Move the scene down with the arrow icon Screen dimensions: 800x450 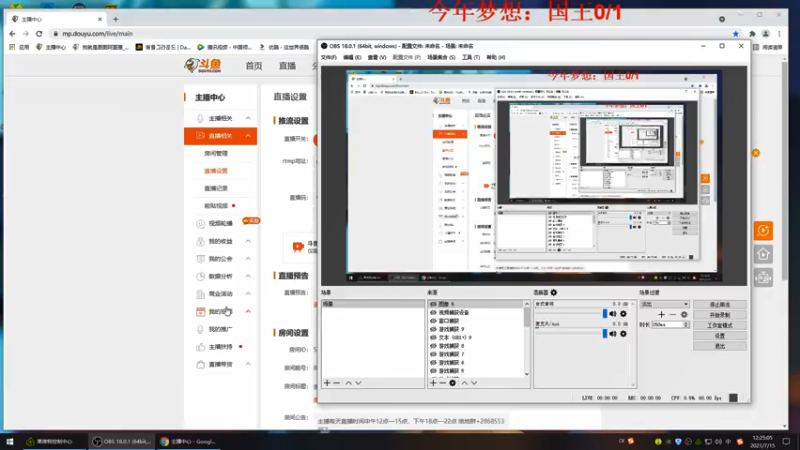(359, 383)
